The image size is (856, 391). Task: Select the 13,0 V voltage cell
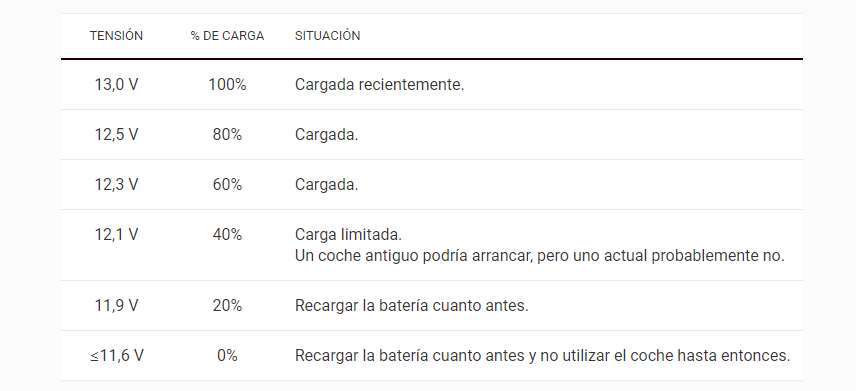[116, 85]
